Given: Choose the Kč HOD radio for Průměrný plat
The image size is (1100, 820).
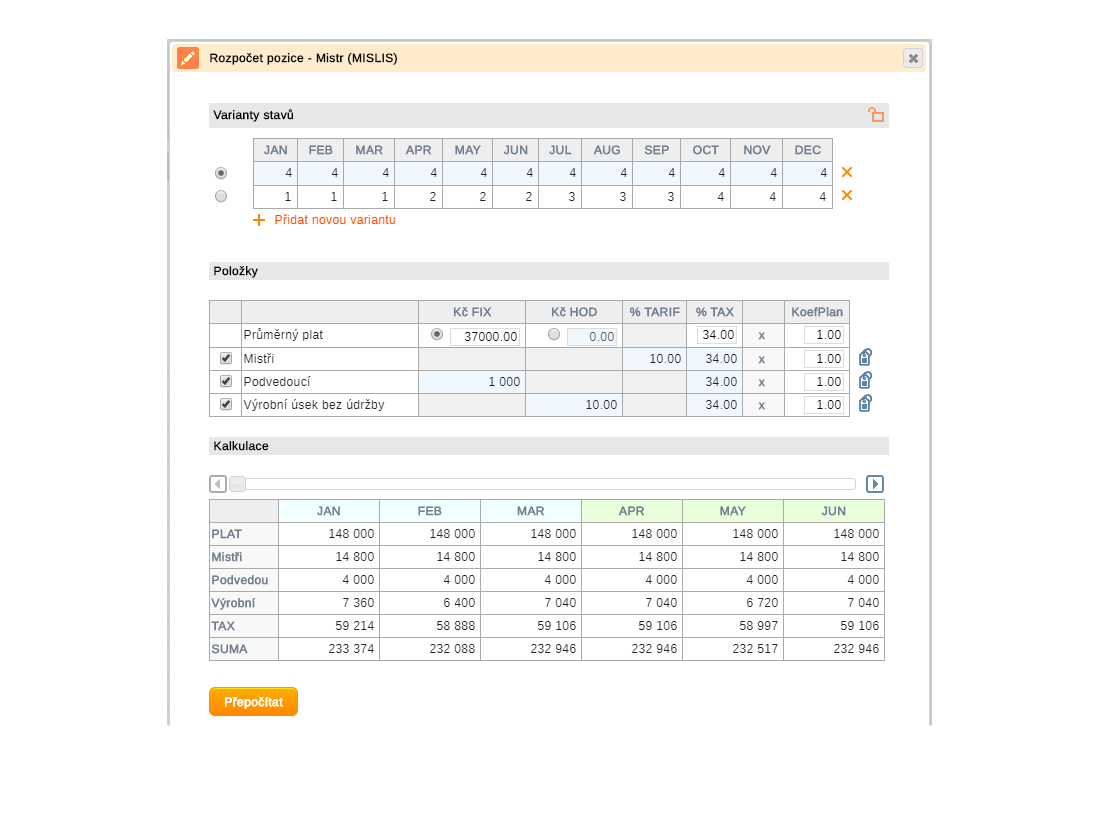Looking at the screenshot, I should (554, 335).
